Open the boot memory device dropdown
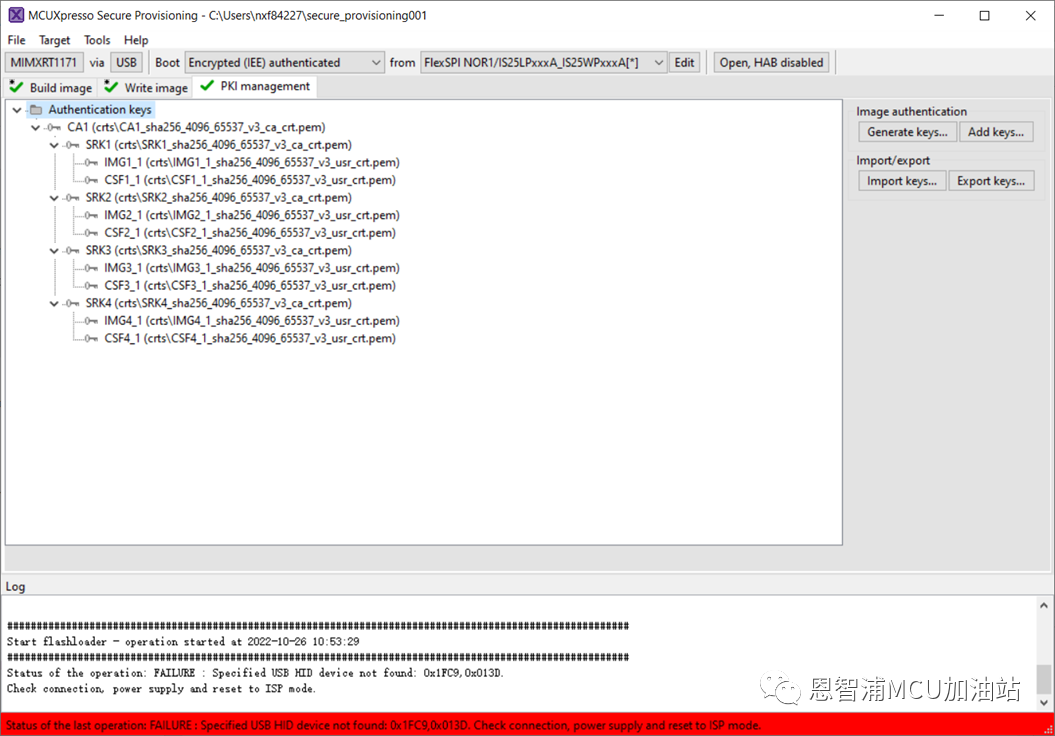The image size is (1055, 736). tap(544, 63)
